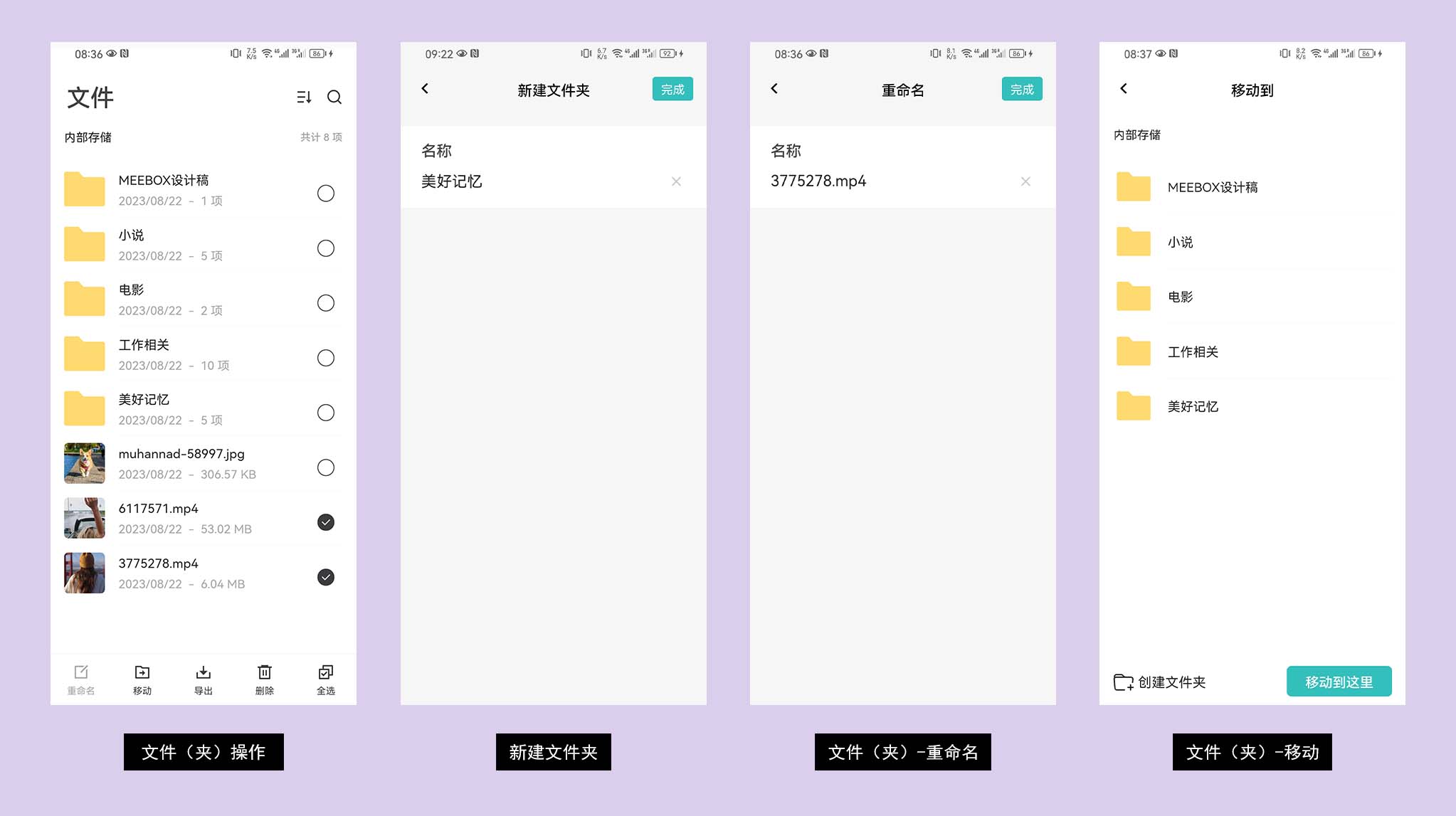Select the circle next to the 电影 folder

coord(326,303)
